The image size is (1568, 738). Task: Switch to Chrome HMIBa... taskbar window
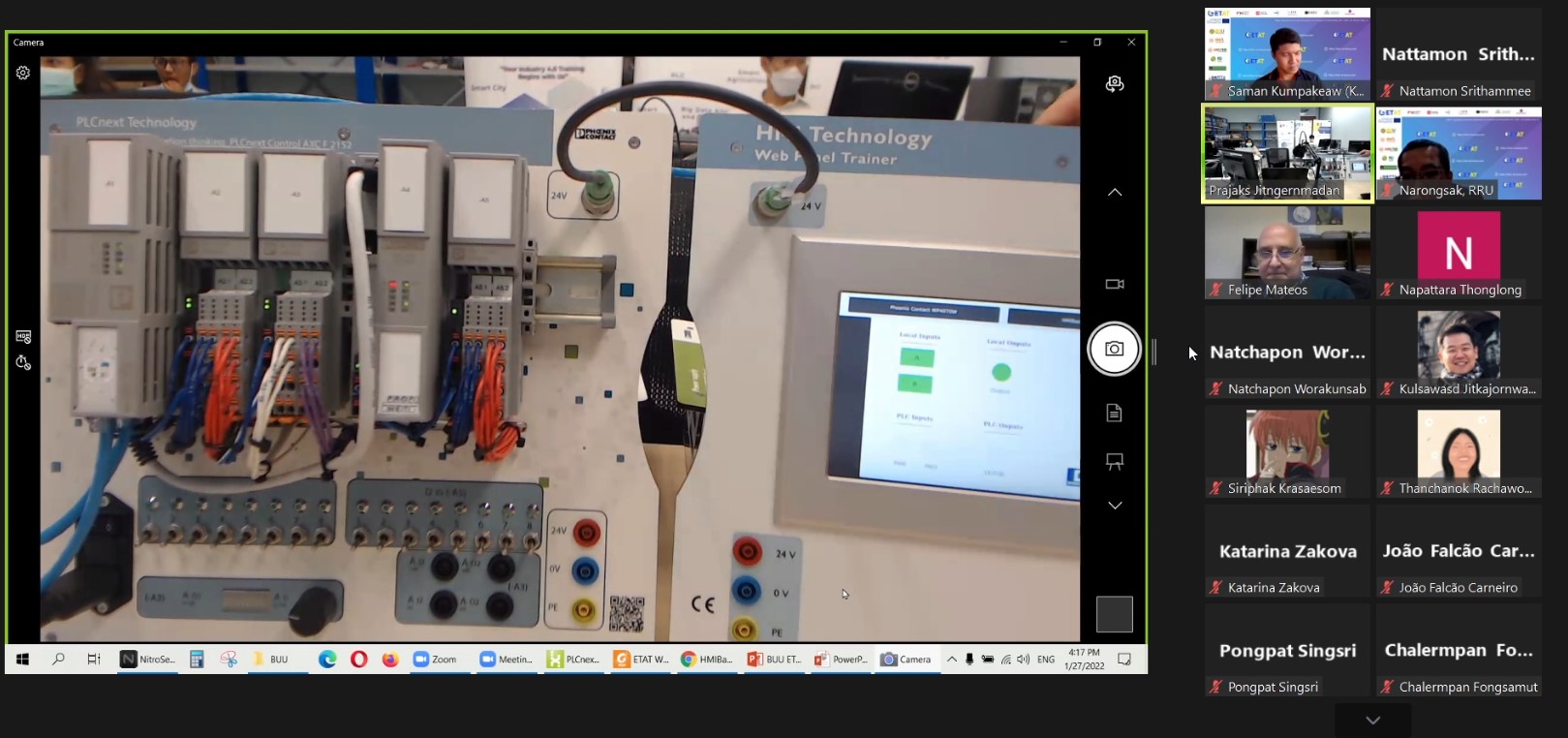tap(707, 659)
